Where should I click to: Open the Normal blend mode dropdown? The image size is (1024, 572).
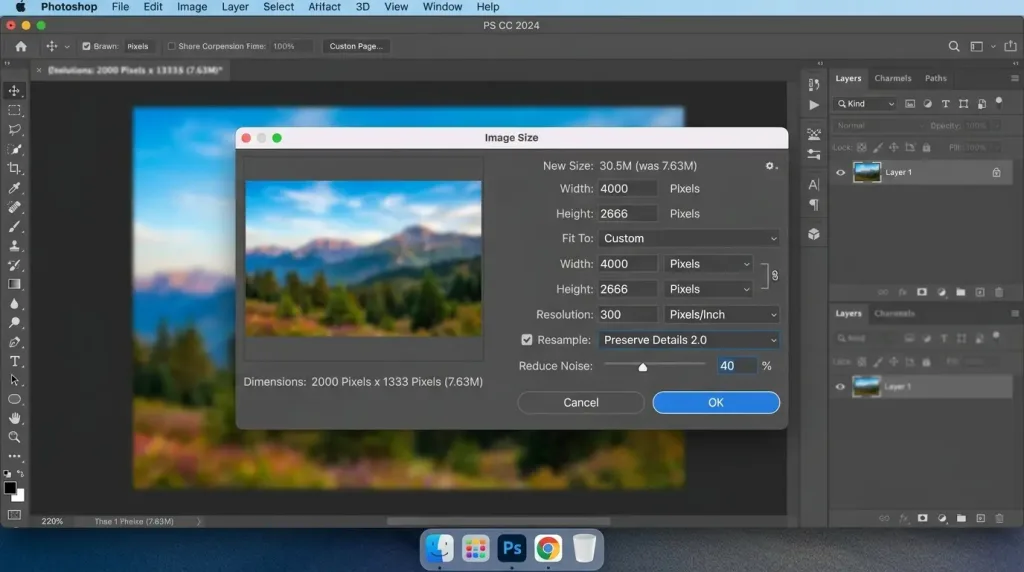(878, 125)
